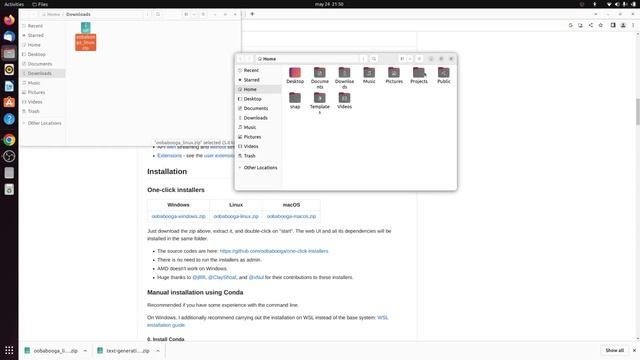The height and width of the screenshot is (360, 640).
Task: Open the browser profile icon
Action: 623,25
